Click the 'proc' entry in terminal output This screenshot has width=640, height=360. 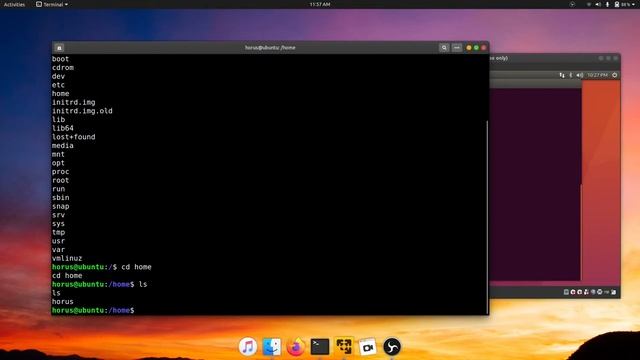[60, 172]
